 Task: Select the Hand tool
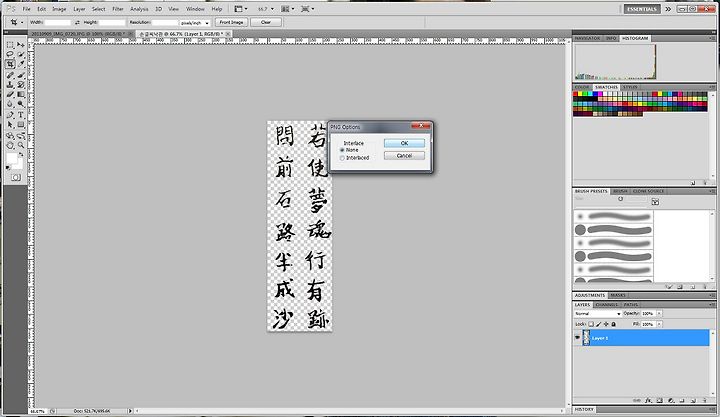click(x=10, y=146)
